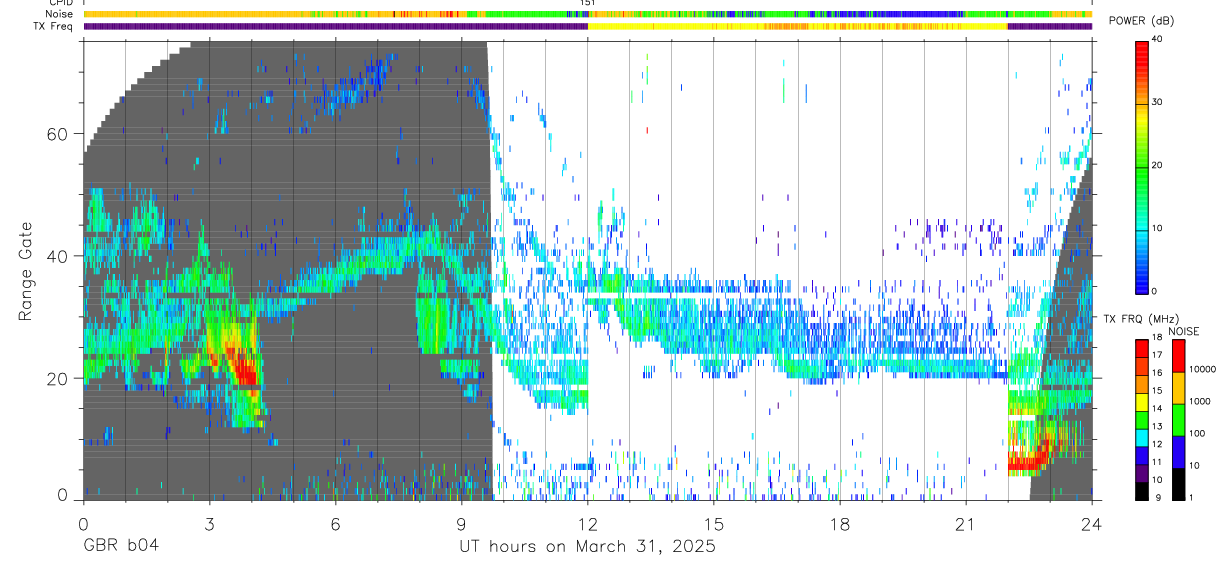Click the 10000 tick on the noise legend
This screenshot has height=567, width=1228.
1202,369
